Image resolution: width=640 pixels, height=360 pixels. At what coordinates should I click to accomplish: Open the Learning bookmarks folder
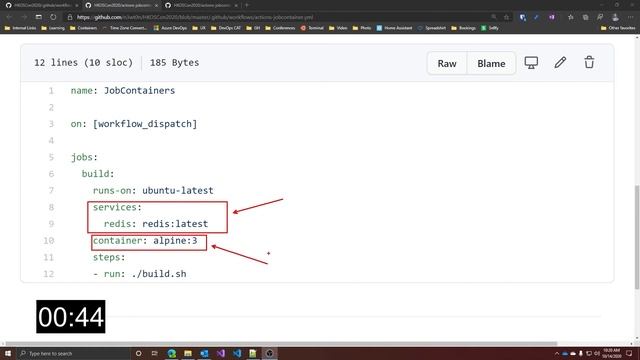[53, 28]
